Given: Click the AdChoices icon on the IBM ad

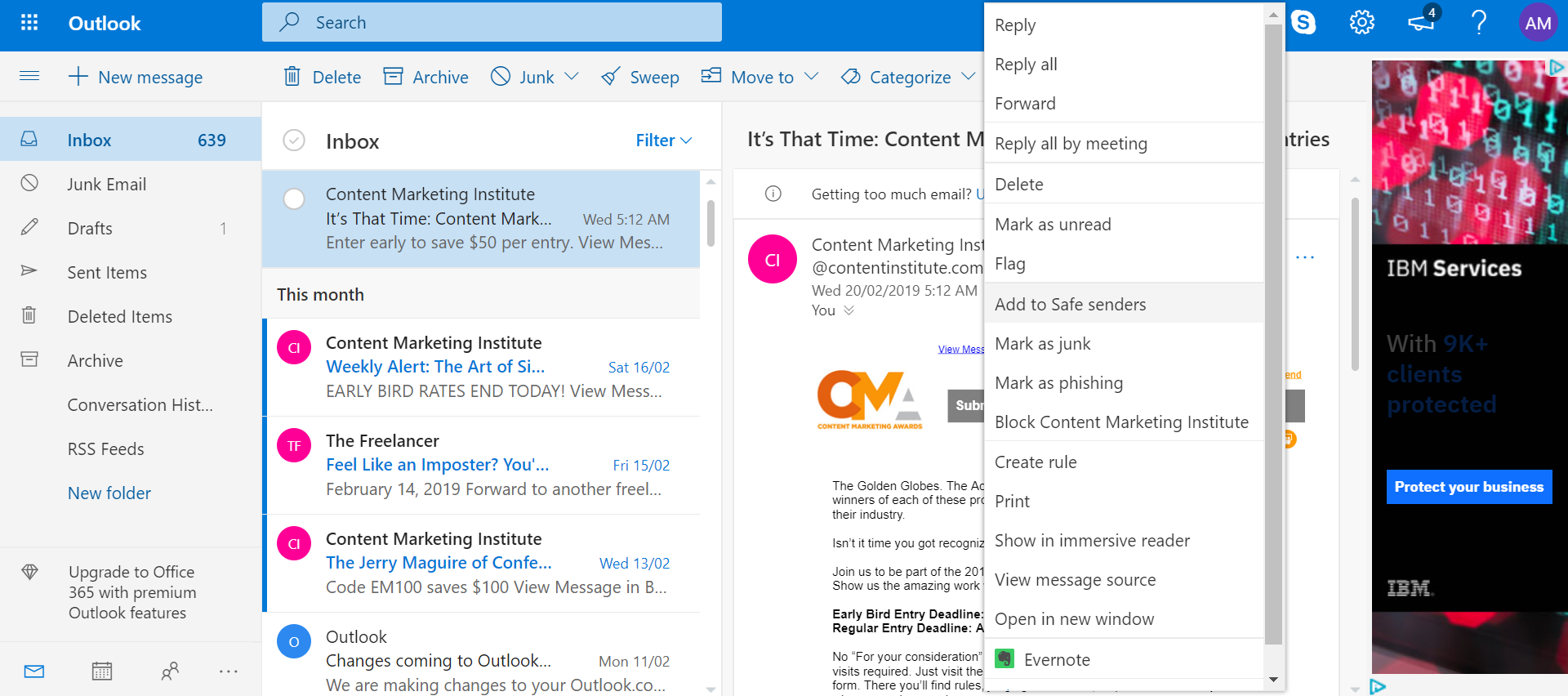Looking at the screenshot, I should pyautogui.click(x=1557, y=67).
